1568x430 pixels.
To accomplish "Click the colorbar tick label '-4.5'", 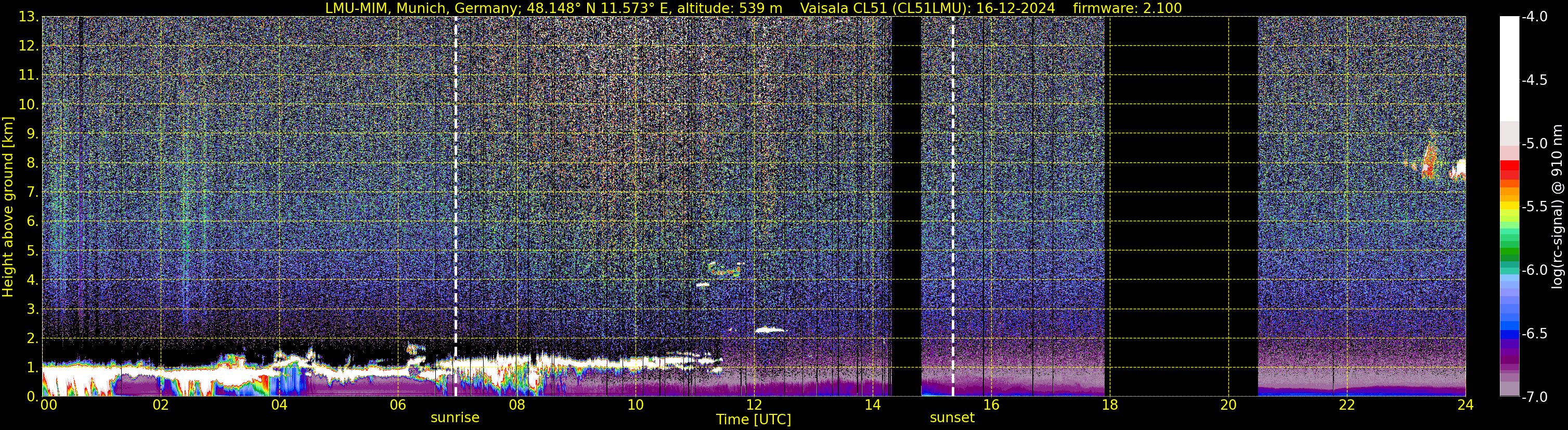I will pyautogui.click(x=1534, y=80).
